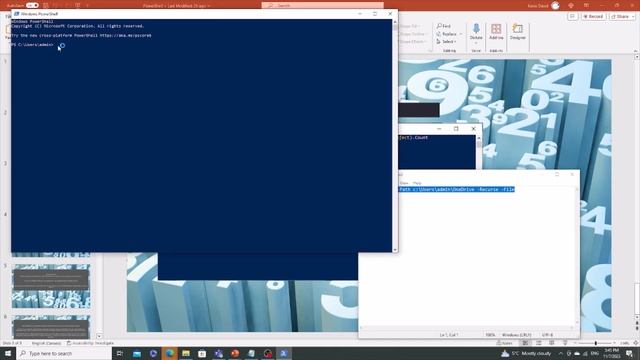
Task: Open Designer pane in PowerPoint ribbon
Action: point(518,31)
